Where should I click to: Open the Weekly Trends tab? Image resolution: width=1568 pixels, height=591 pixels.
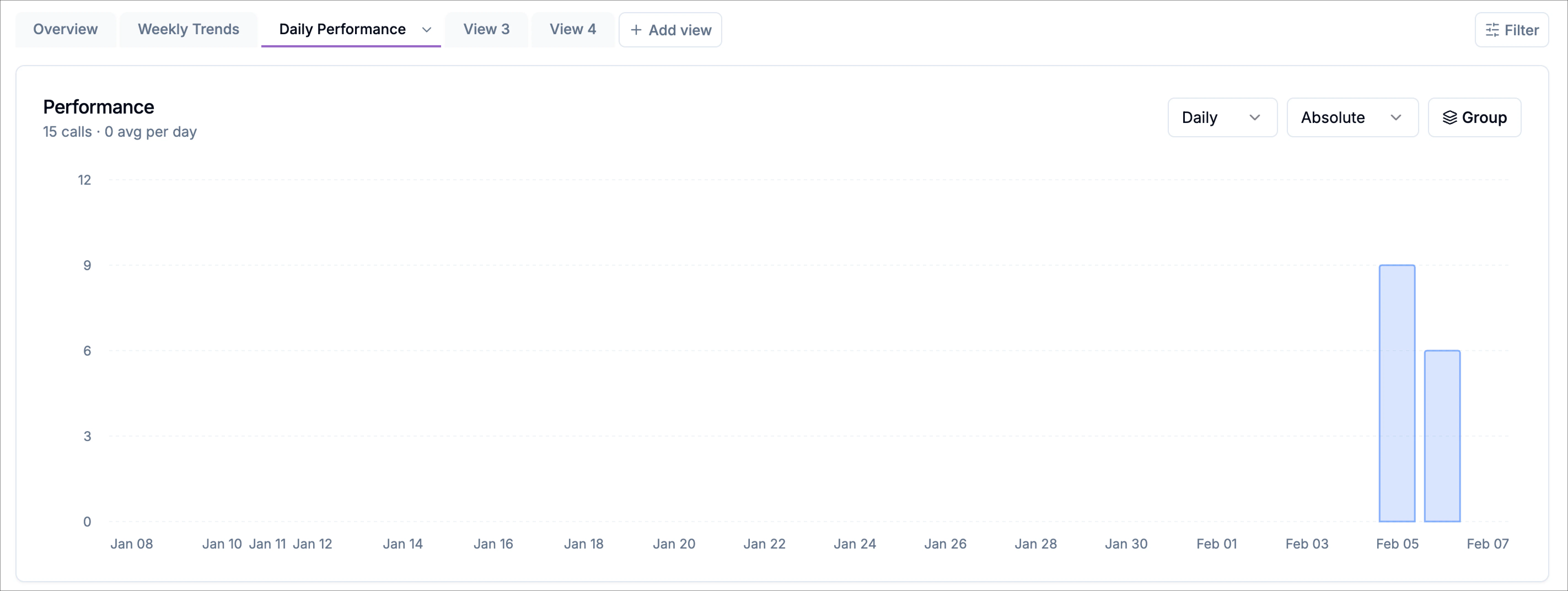coord(188,29)
